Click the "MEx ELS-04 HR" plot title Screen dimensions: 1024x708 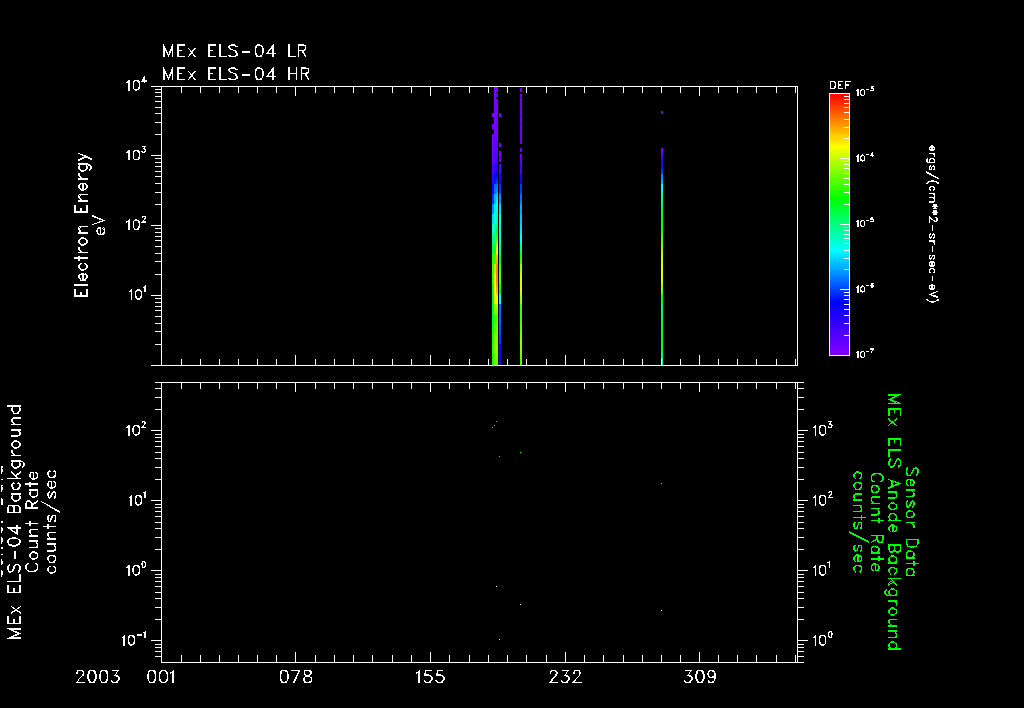tap(236, 74)
